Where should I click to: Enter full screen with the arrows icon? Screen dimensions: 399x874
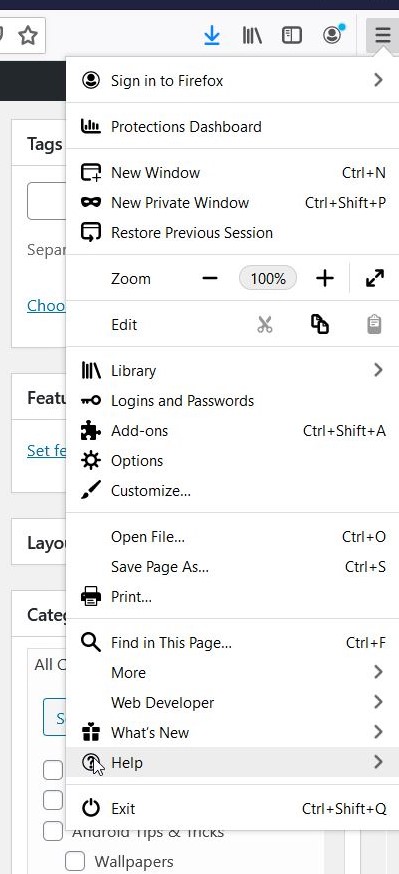pos(375,278)
